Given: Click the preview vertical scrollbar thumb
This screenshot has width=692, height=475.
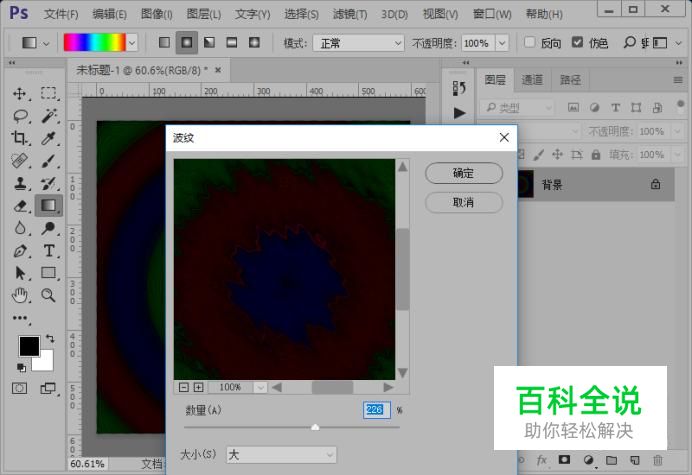Looking at the screenshot, I should [x=402, y=269].
